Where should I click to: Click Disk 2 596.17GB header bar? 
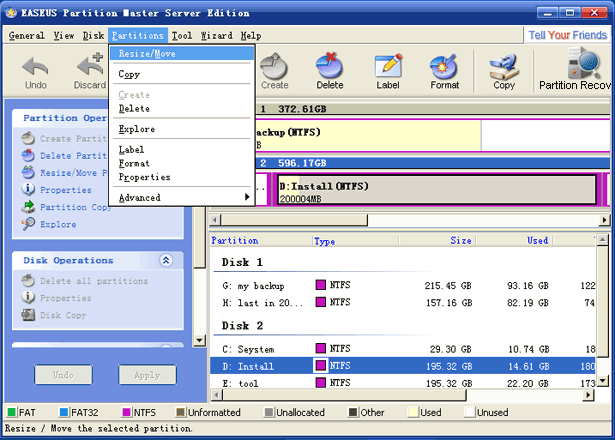point(432,163)
